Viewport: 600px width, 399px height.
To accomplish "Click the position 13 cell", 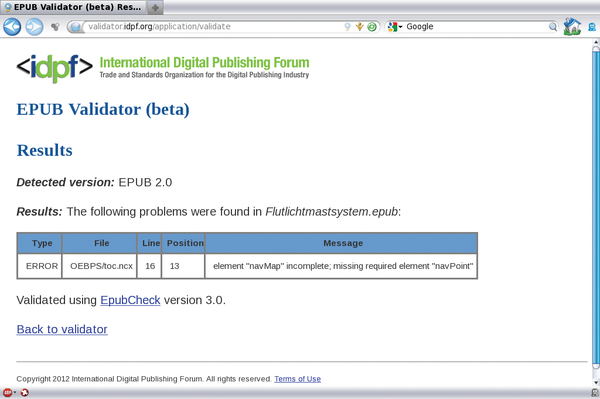I will click(x=183, y=266).
